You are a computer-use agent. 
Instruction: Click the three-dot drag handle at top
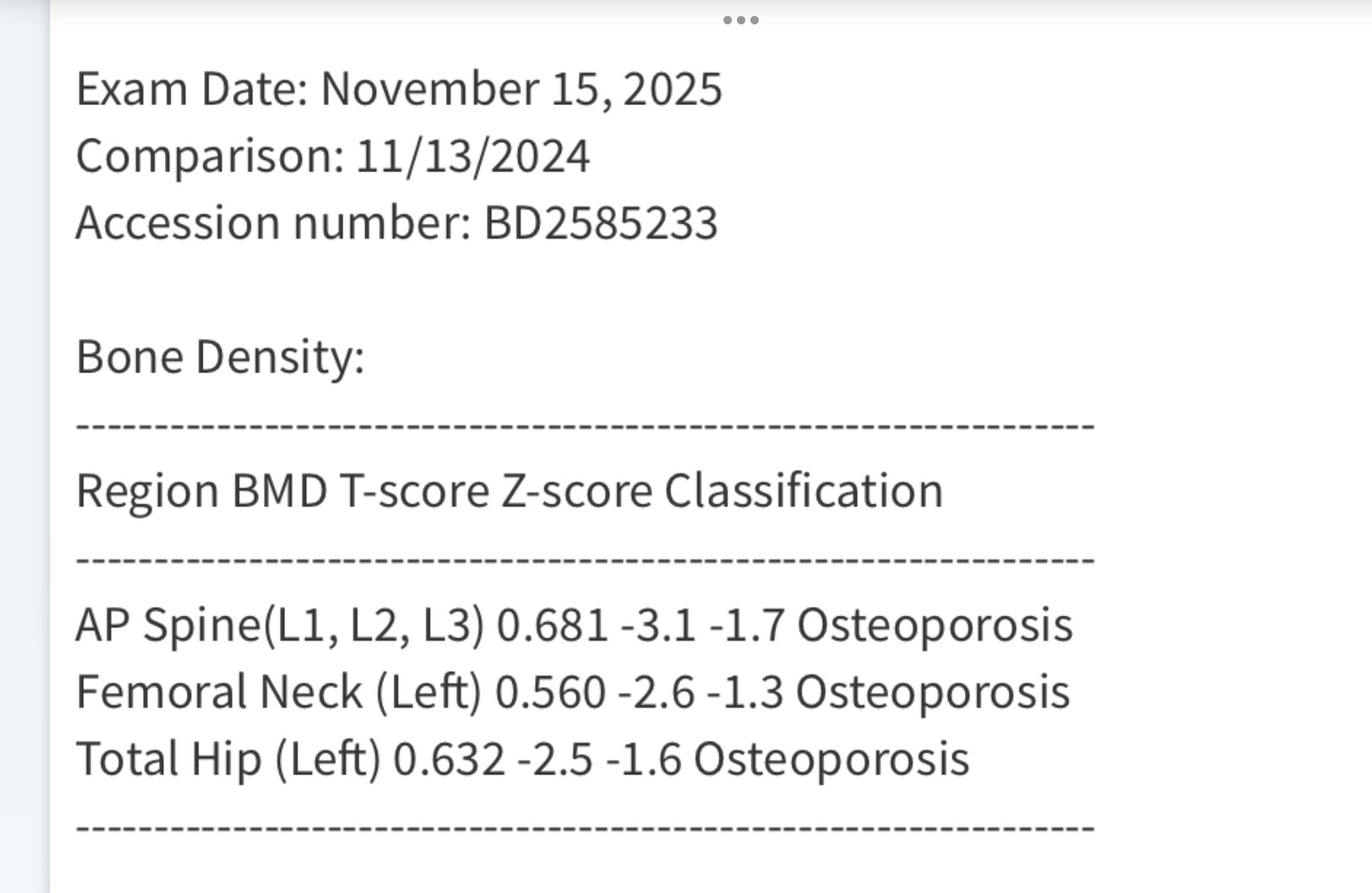[740, 20]
